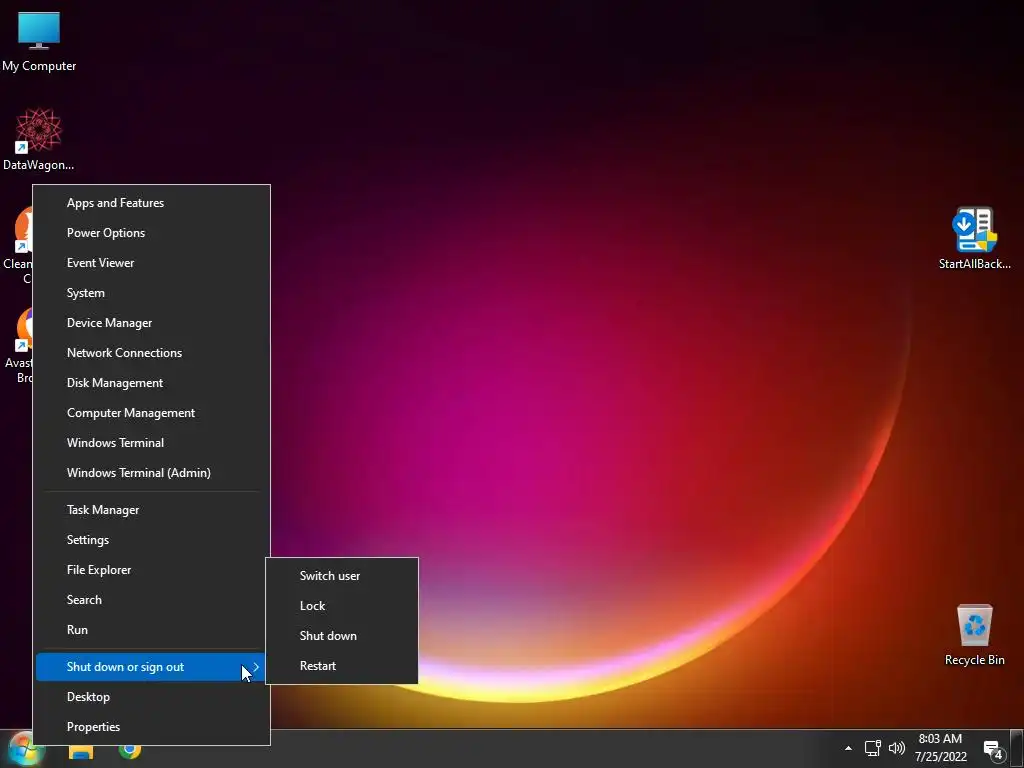The width and height of the screenshot is (1024, 768).
Task: Open the Run dialog entry
Action: pos(152,630)
